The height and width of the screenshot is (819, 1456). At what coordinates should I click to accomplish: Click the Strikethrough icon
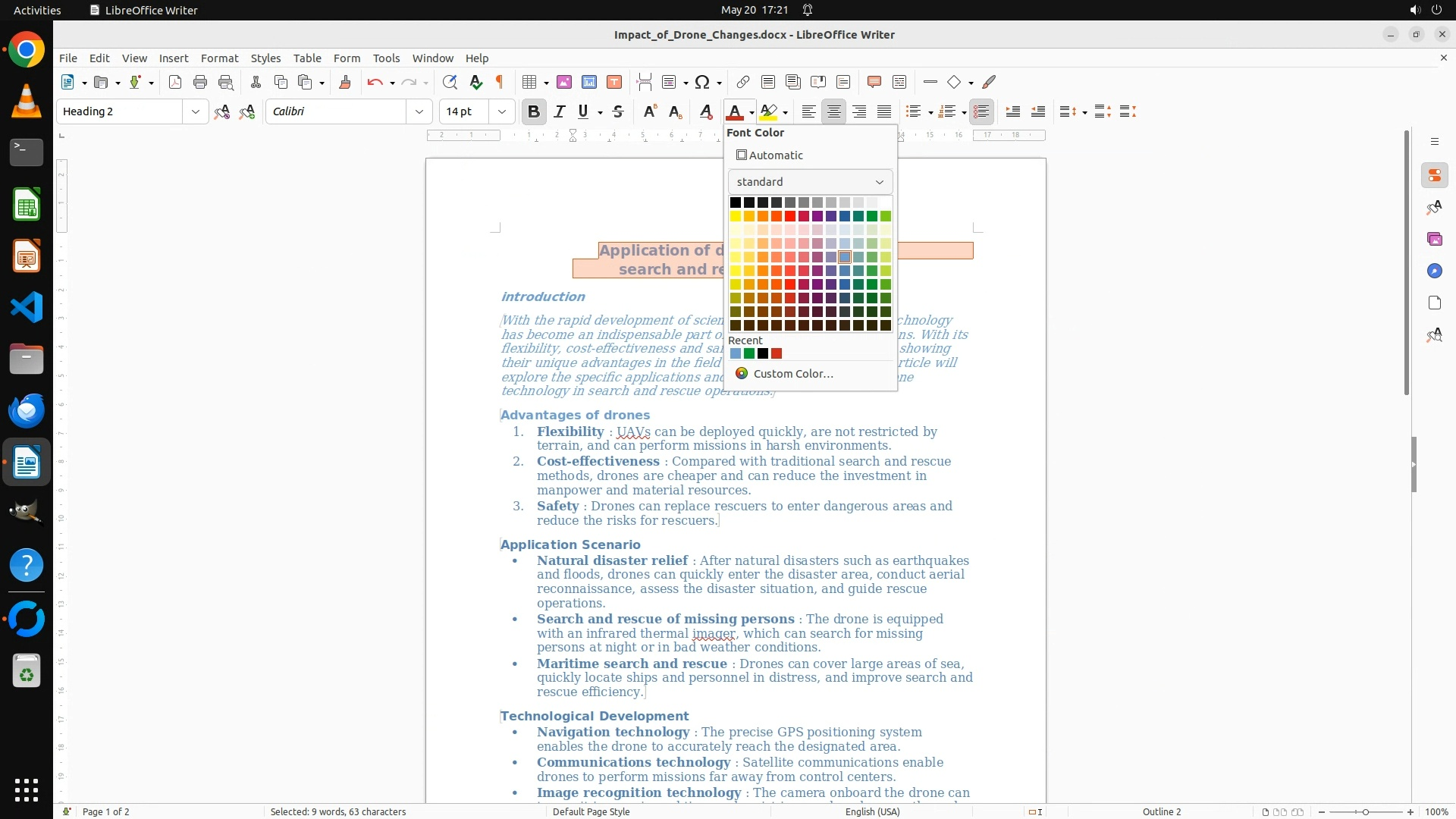[x=618, y=111]
